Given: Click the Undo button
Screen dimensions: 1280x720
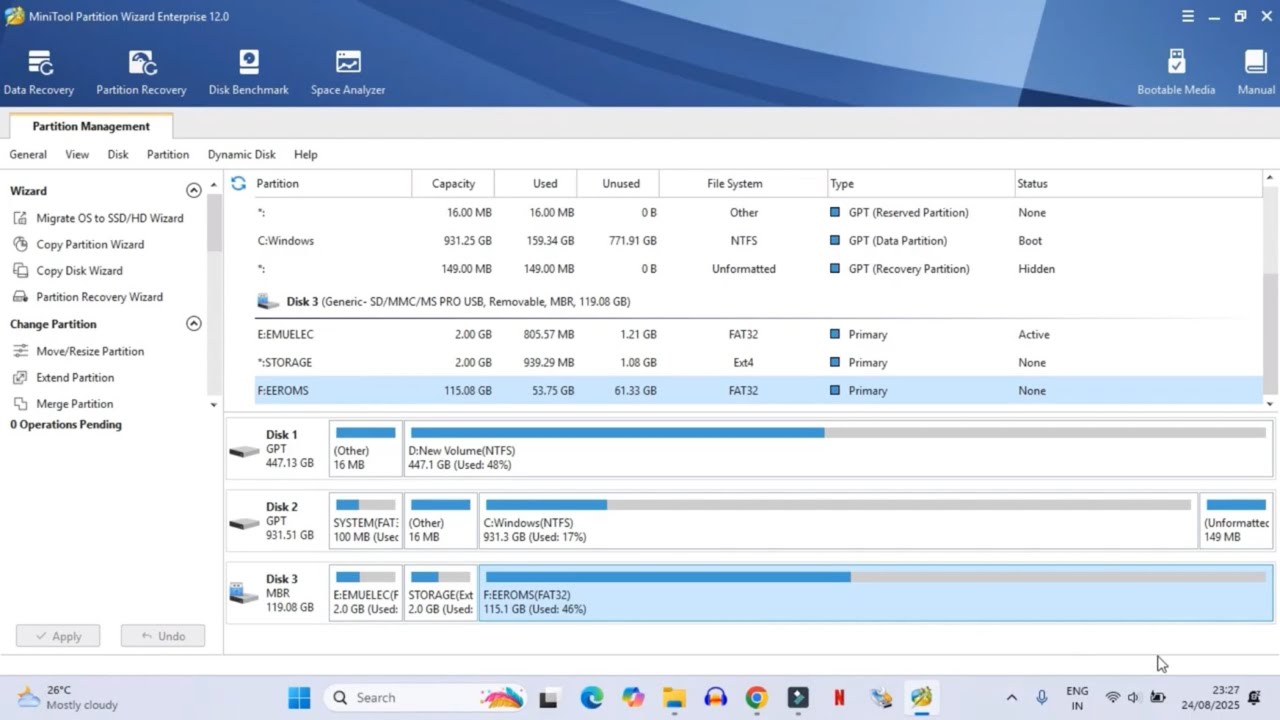Looking at the screenshot, I should [163, 636].
